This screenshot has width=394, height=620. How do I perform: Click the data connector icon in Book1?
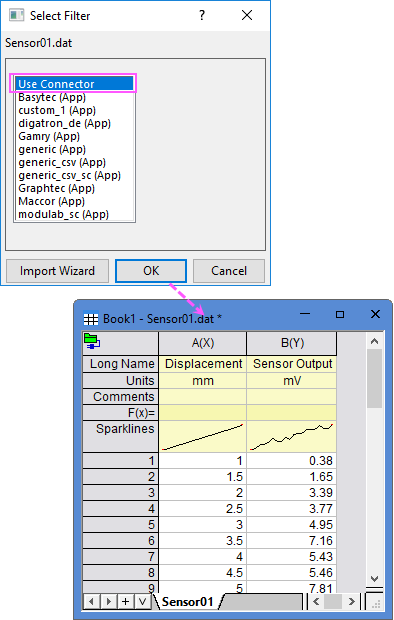coord(92,341)
